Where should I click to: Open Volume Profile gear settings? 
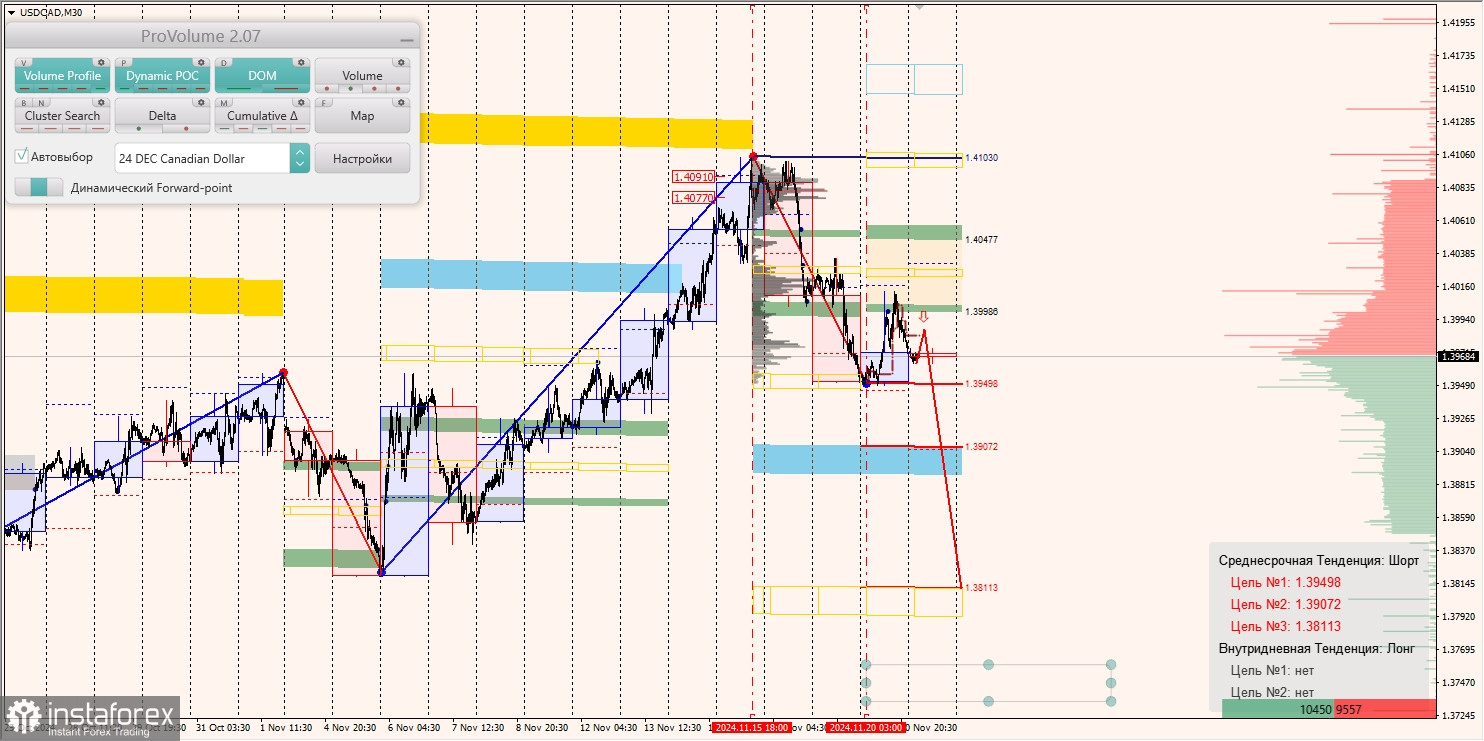[101, 62]
